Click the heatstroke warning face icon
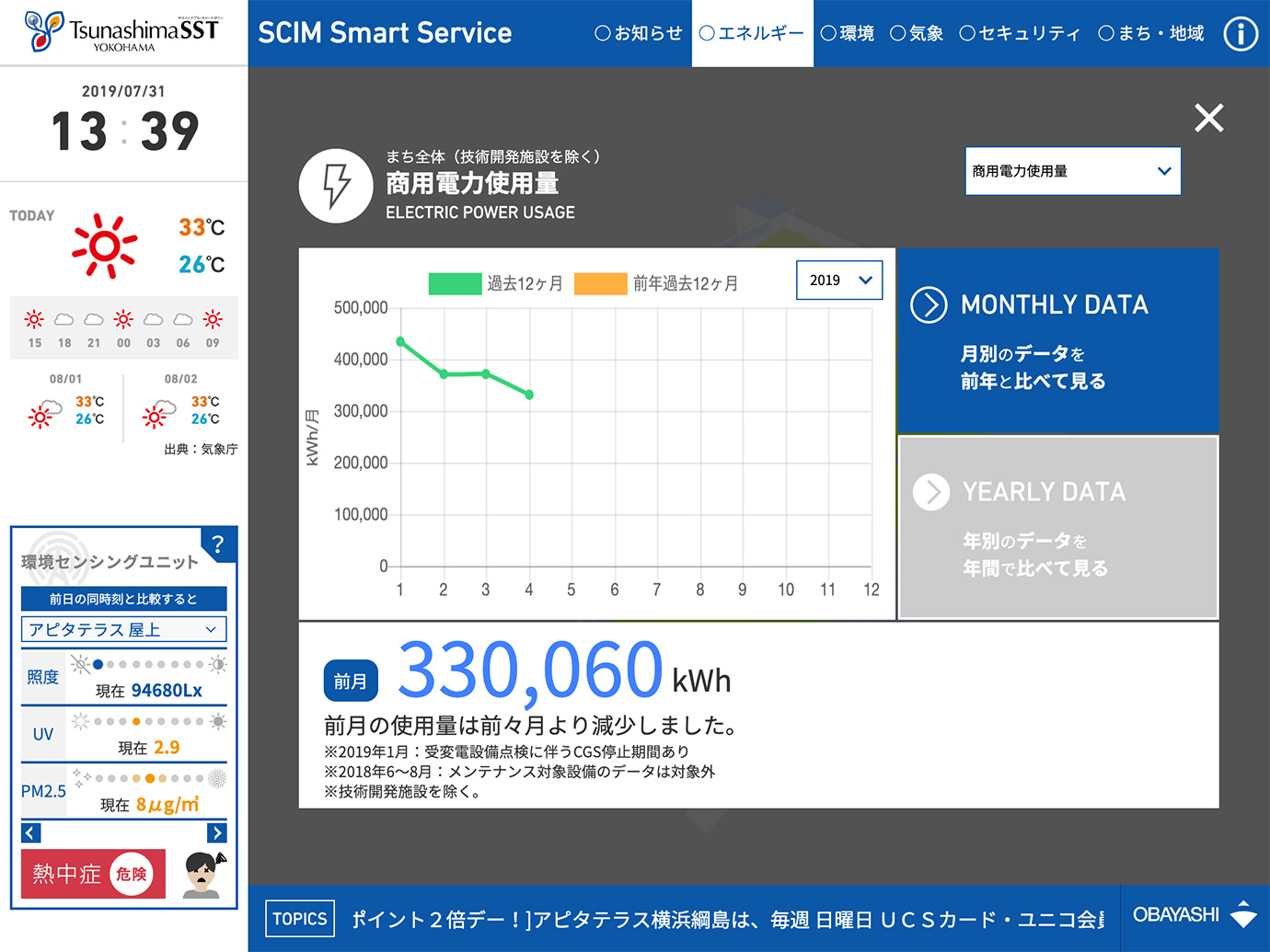1270x952 pixels. [202, 875]
